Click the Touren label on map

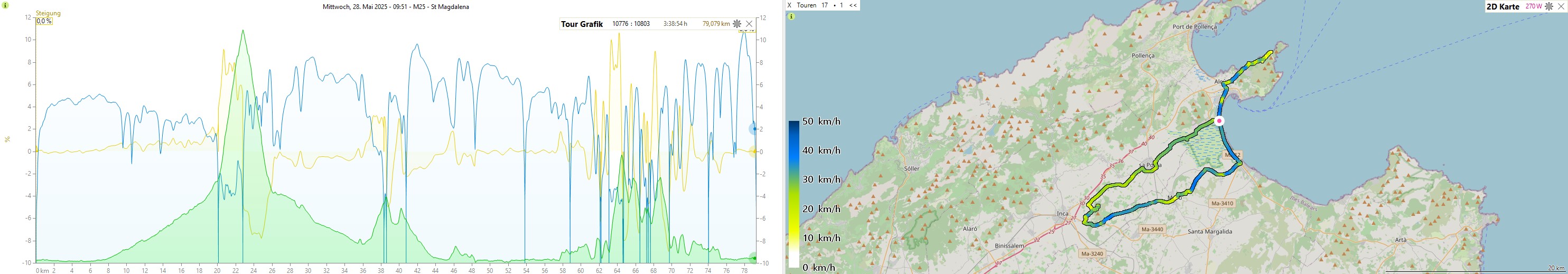pyautogui.click(x=807, y=5)
